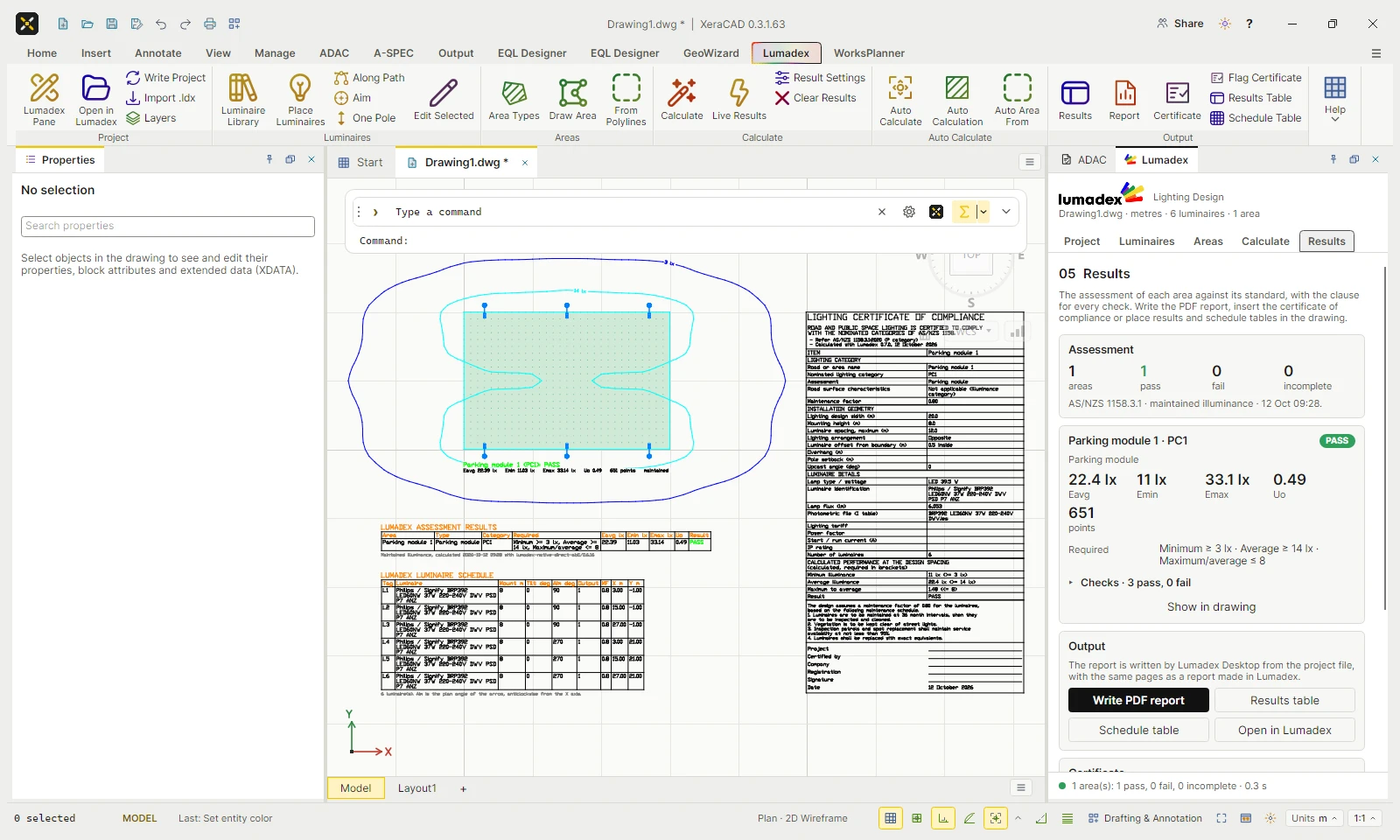
Task: Select the ADAC side panel tab
Action: [1083, 160]
